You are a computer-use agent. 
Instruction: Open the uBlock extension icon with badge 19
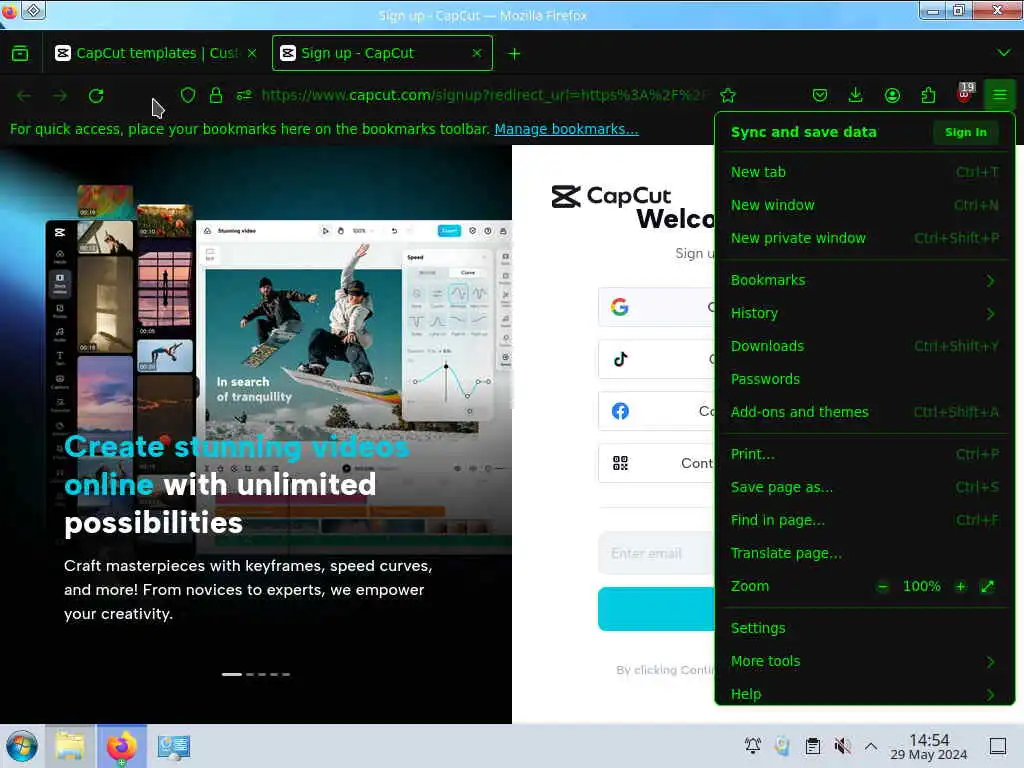(x=965, y=93)
